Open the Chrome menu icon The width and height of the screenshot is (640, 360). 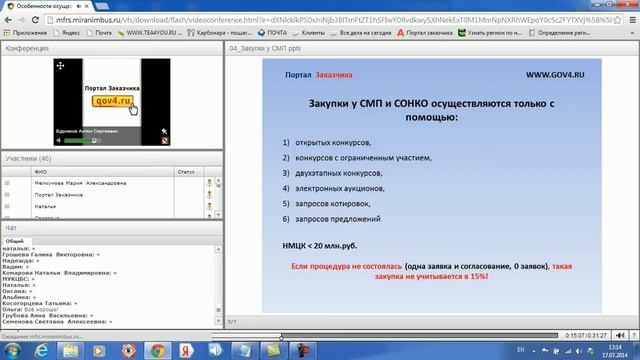[633, 20]
